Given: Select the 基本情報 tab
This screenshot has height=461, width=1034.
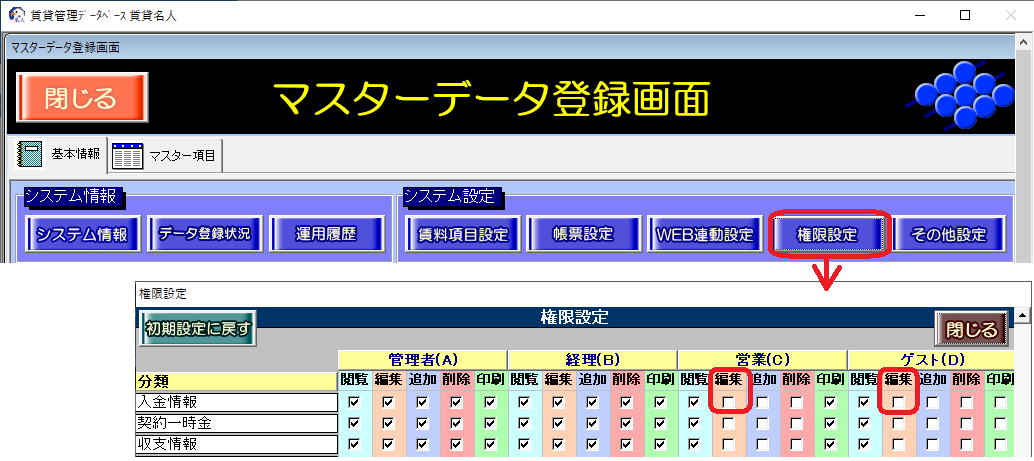Looking at the screenshot, I should click(76, 155).
